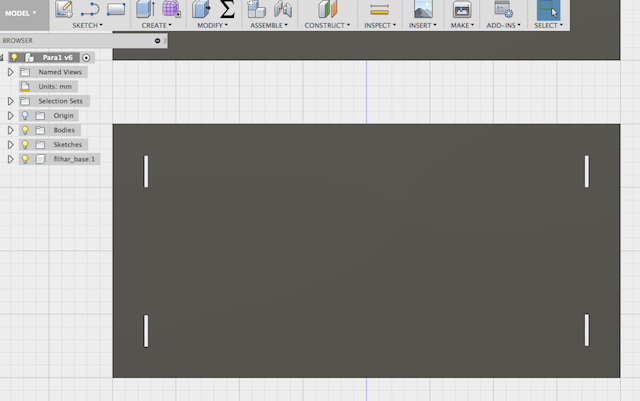
Task: Select the filhar_base:1 label
Action: [74, 159]
